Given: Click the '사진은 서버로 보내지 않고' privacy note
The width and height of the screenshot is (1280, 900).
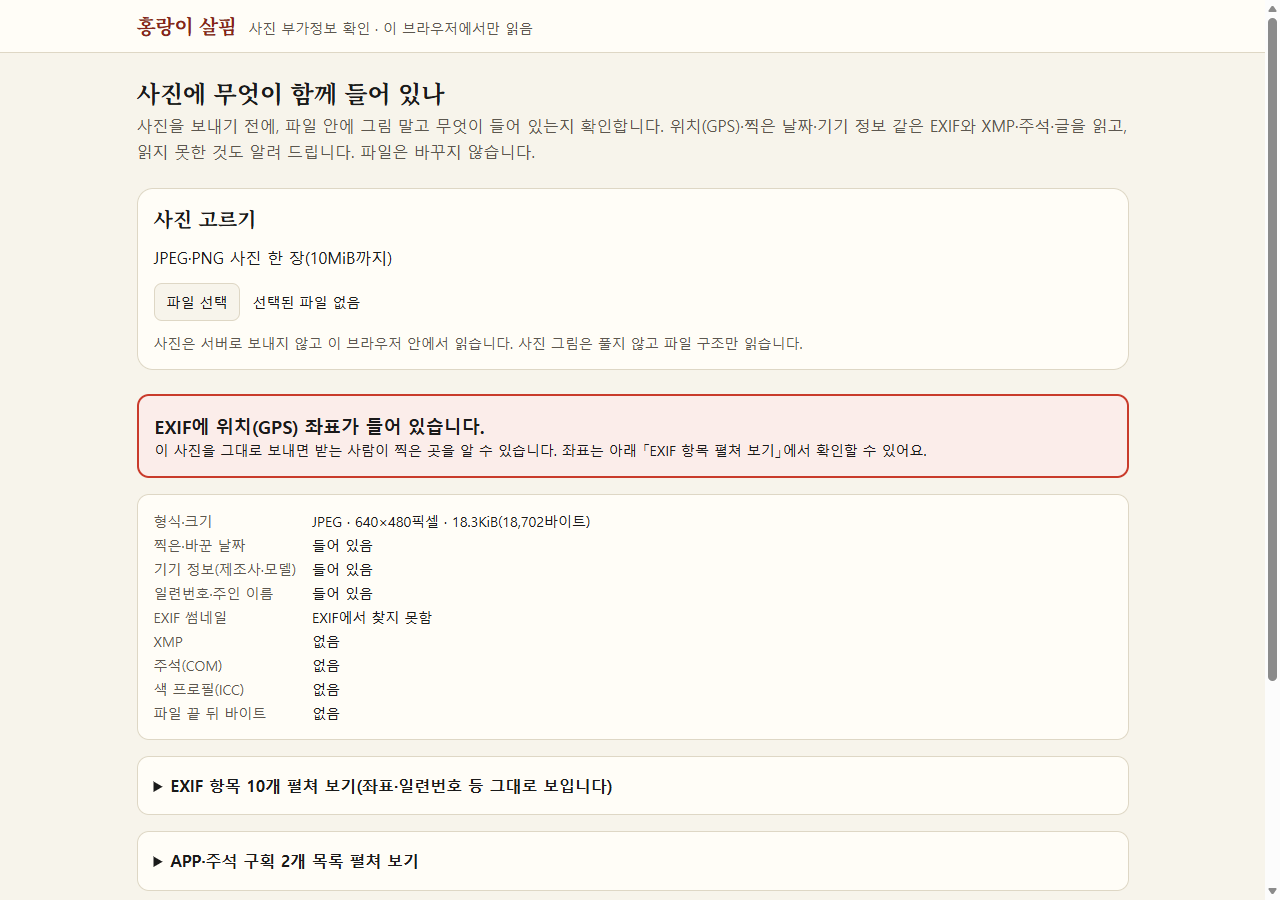Looking at the screenshot, I should (478, 344).
